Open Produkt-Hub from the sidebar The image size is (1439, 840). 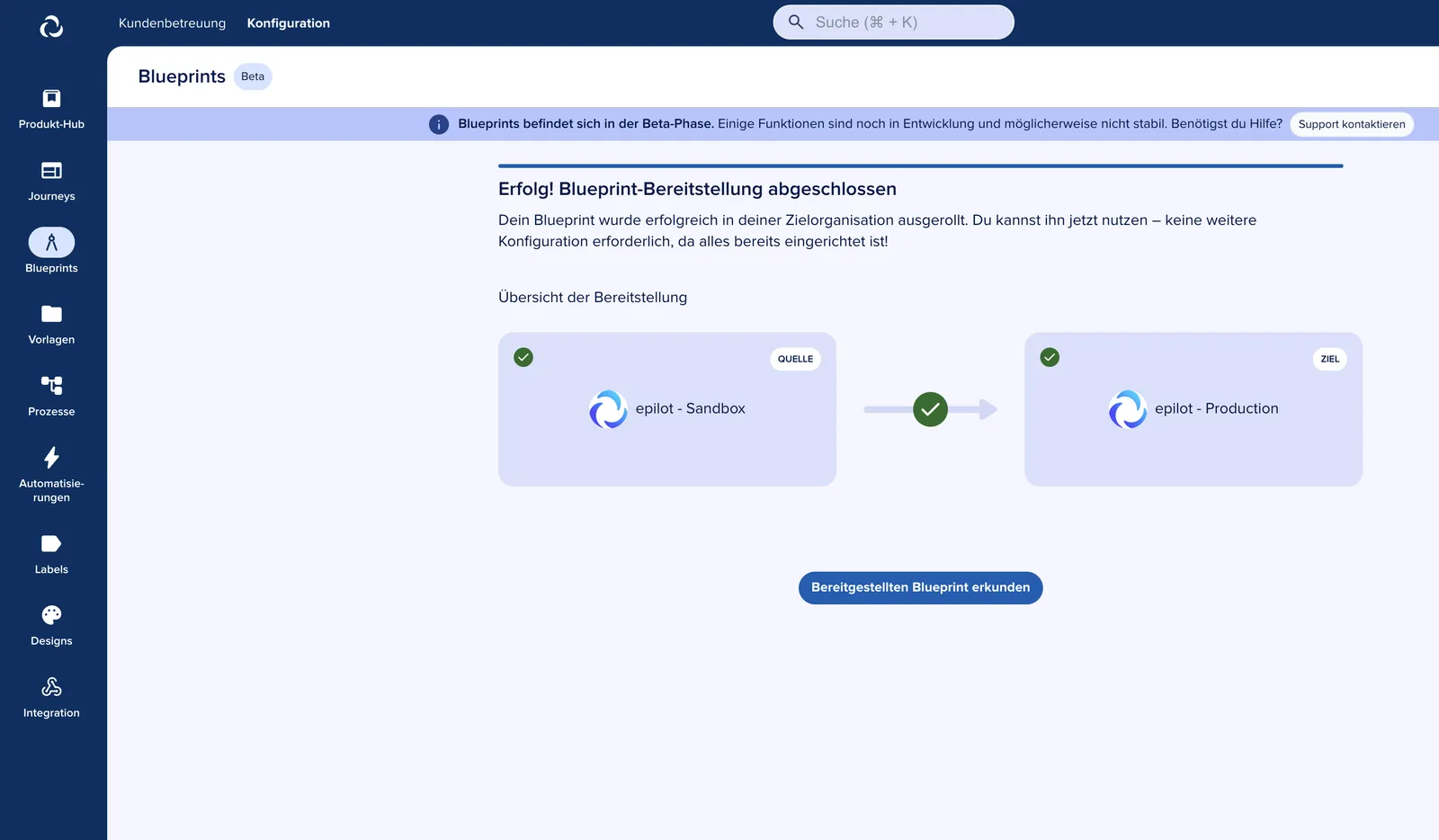pos(51,110)
